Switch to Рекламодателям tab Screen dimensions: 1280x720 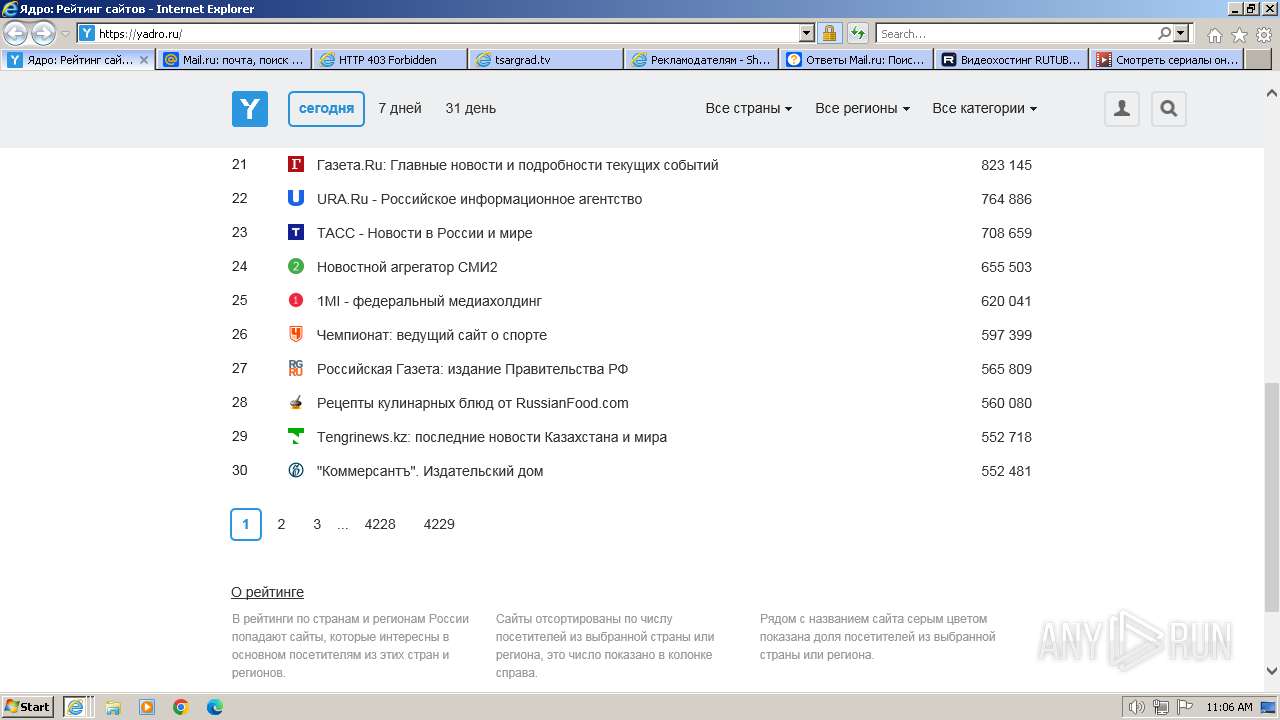point(702,60)
